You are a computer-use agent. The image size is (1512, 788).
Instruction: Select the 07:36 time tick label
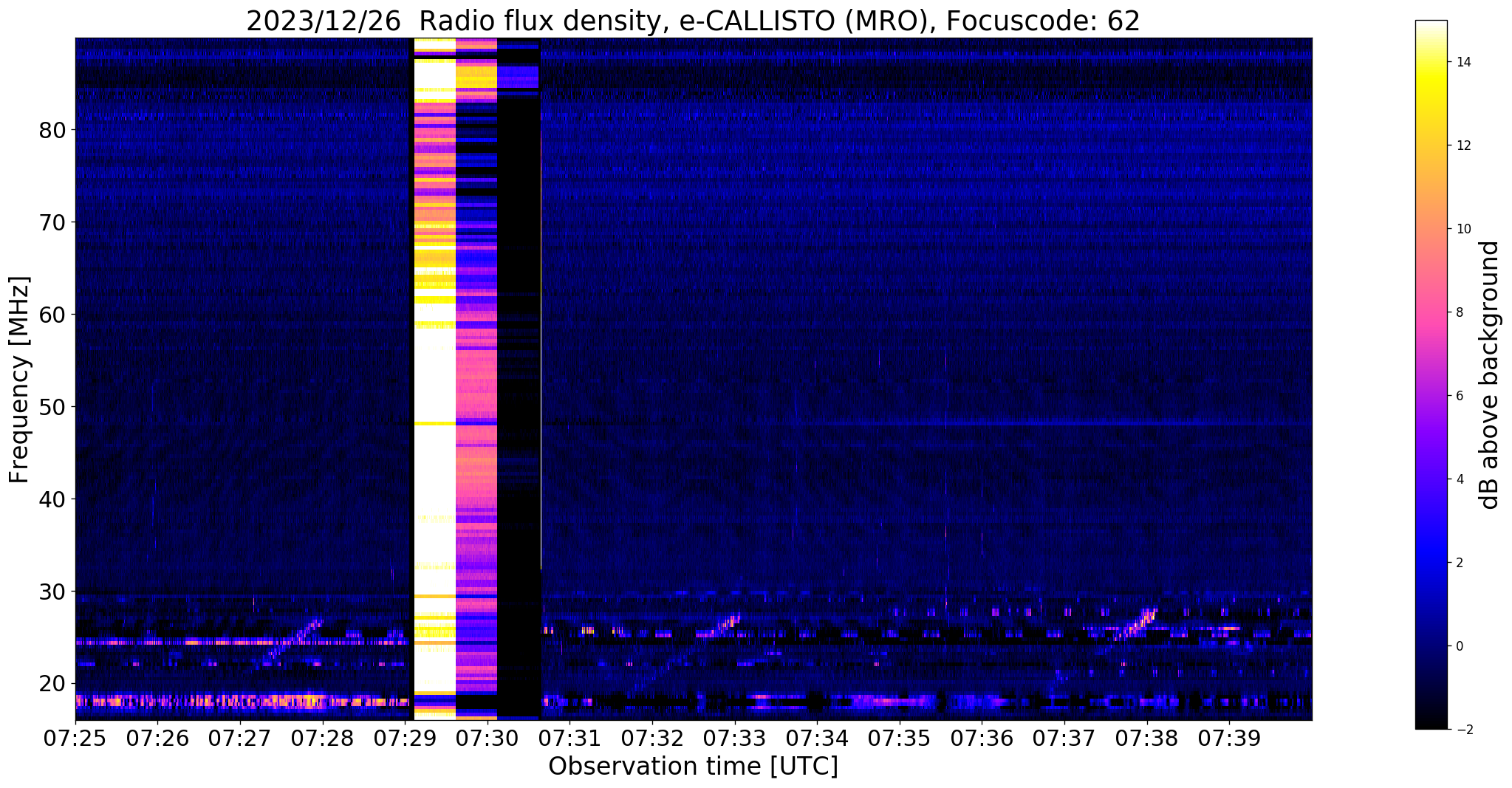point(982,738)
